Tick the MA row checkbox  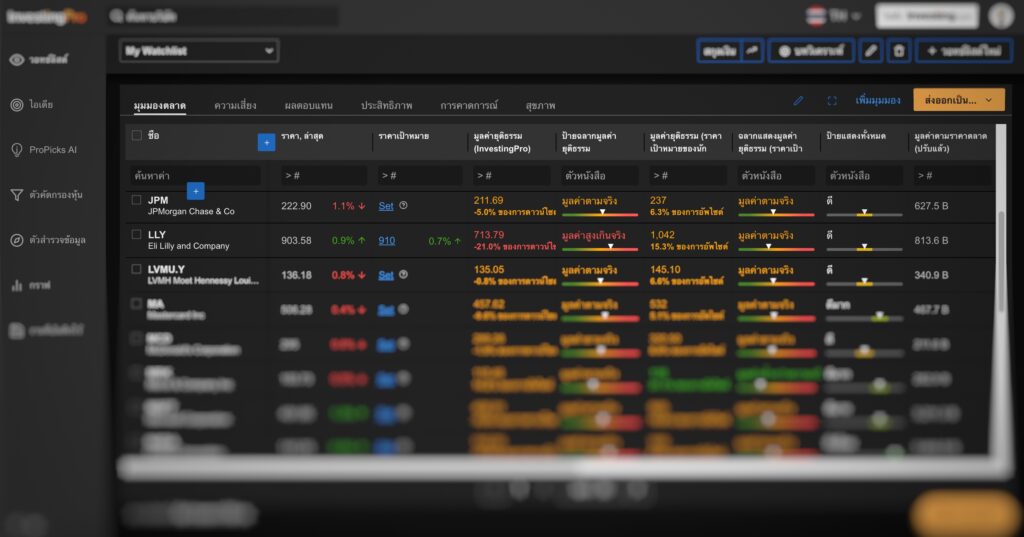tap(136, 304)
